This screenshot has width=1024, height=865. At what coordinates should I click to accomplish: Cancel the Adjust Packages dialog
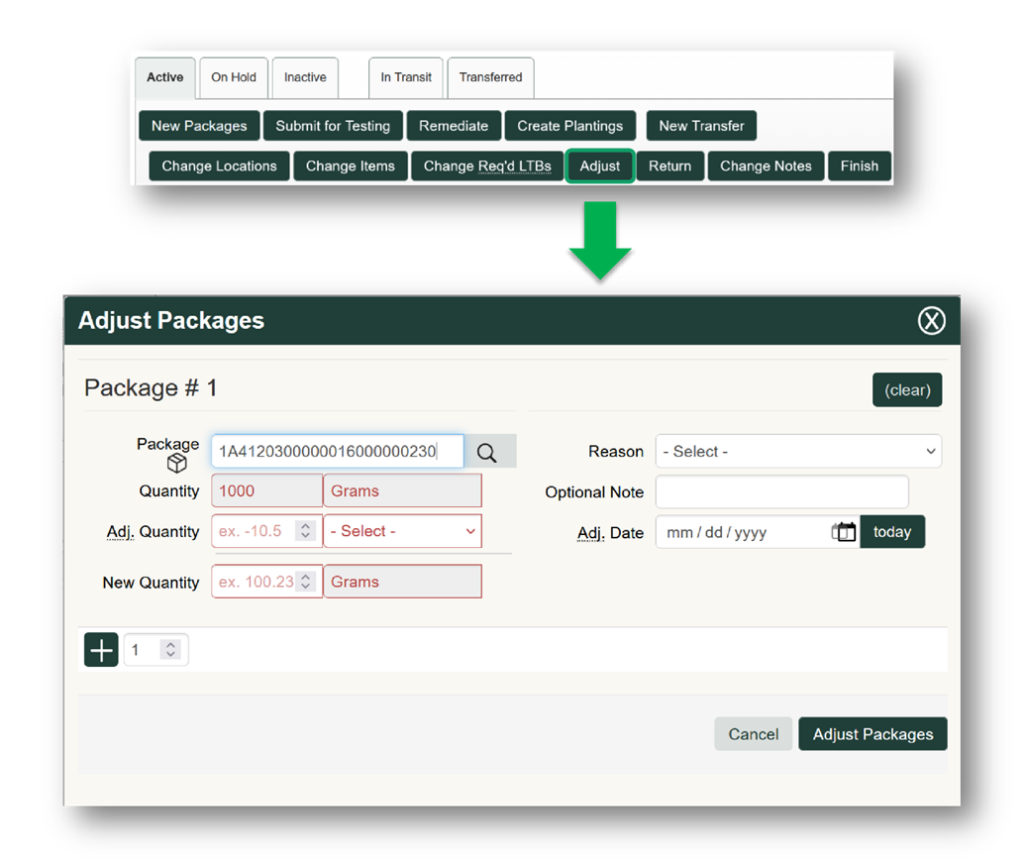click(x=753, y=734)
